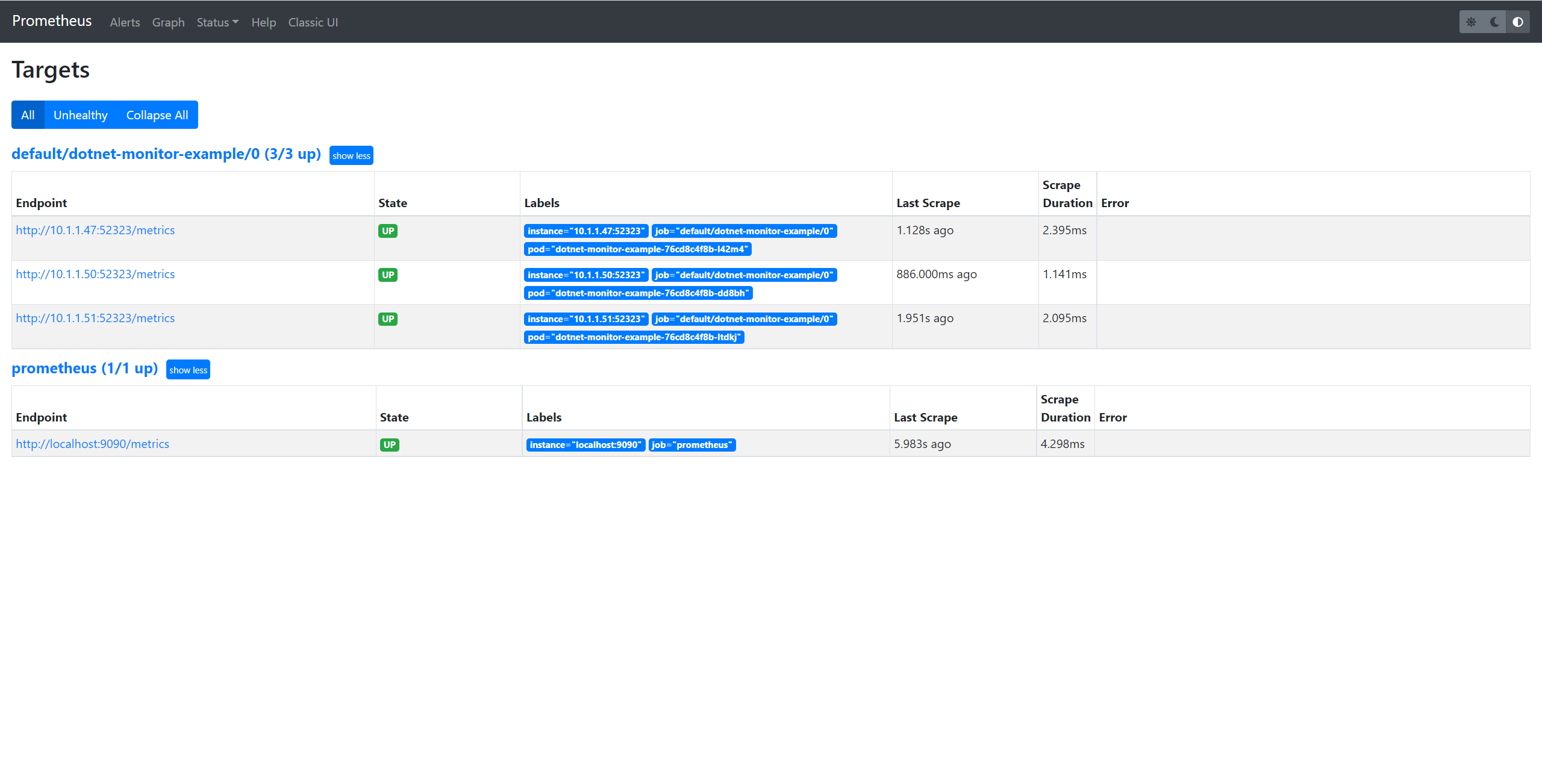Click Help navigation link

point(263,21)
